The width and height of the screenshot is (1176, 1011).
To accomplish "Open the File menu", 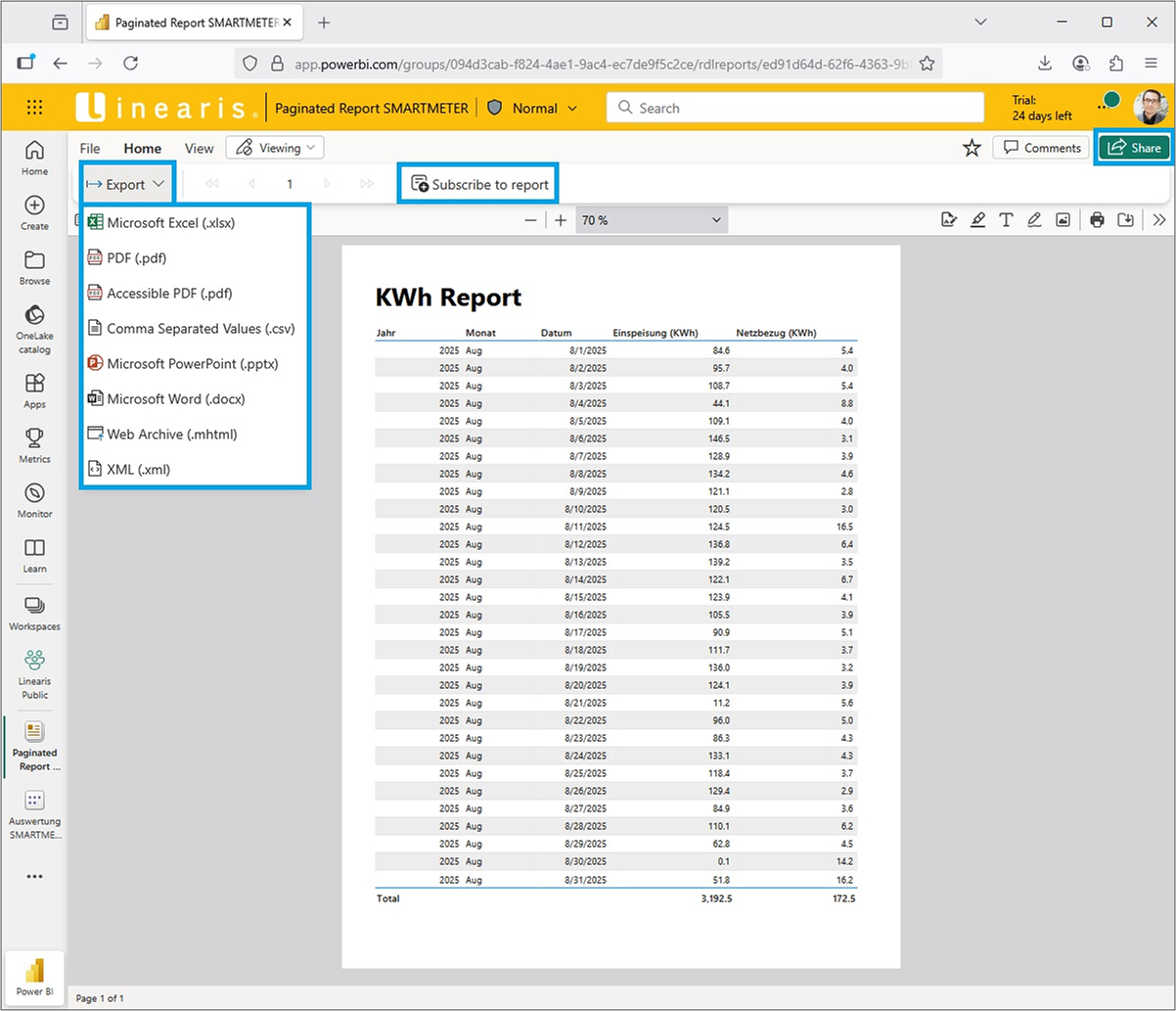I will point(89,147).
